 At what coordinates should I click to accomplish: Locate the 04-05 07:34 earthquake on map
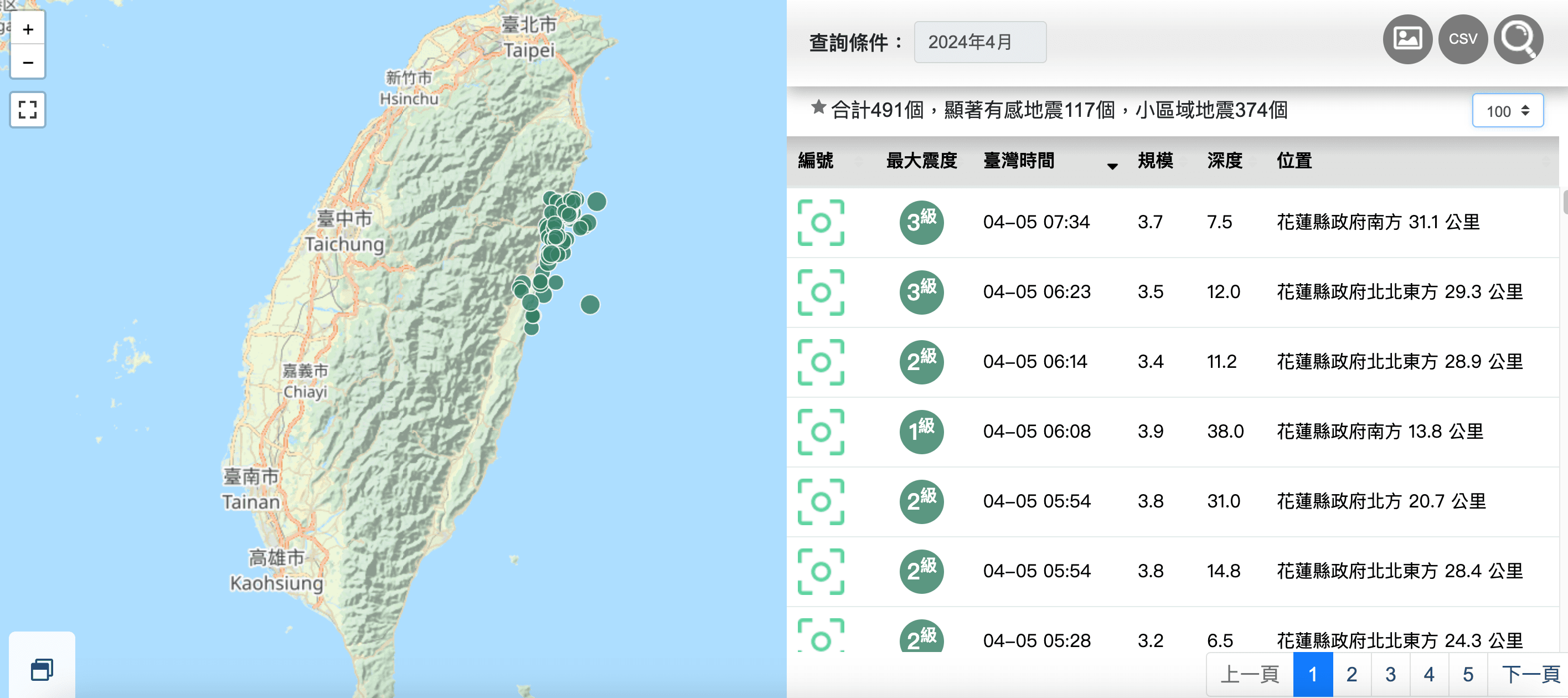pos(821,222)
